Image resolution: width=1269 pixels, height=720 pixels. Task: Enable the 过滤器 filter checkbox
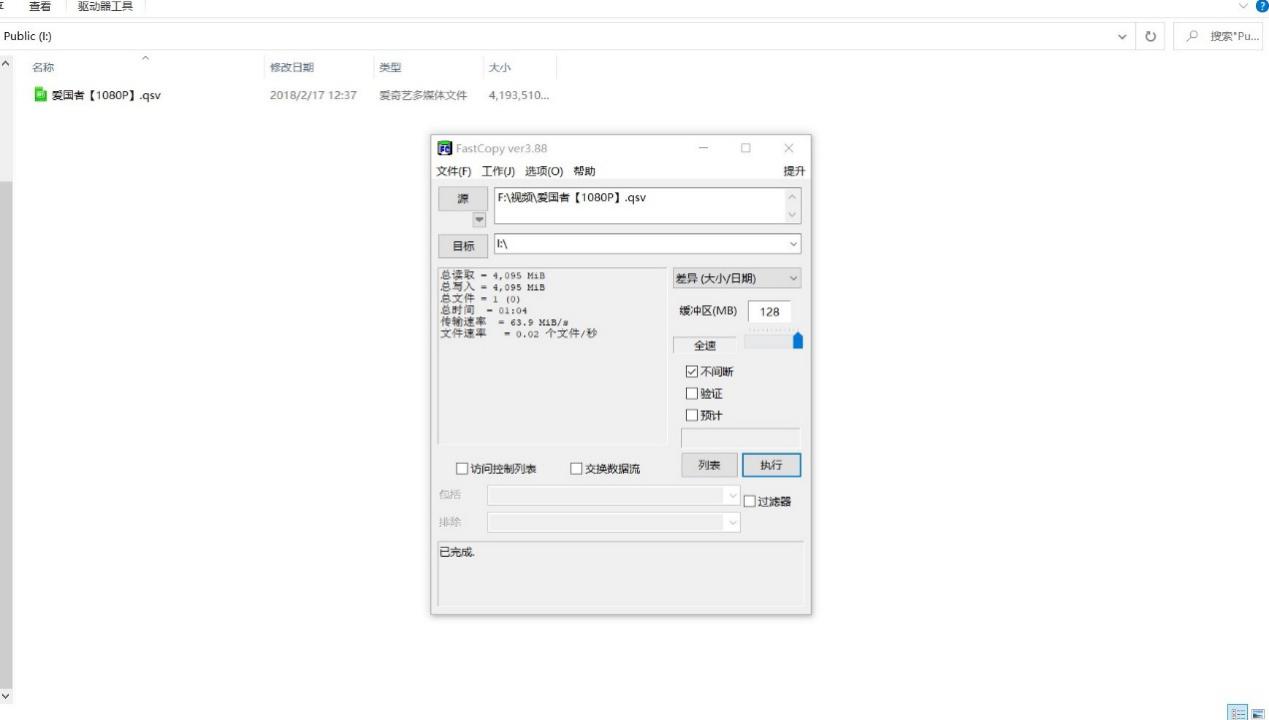pos(750,500)
